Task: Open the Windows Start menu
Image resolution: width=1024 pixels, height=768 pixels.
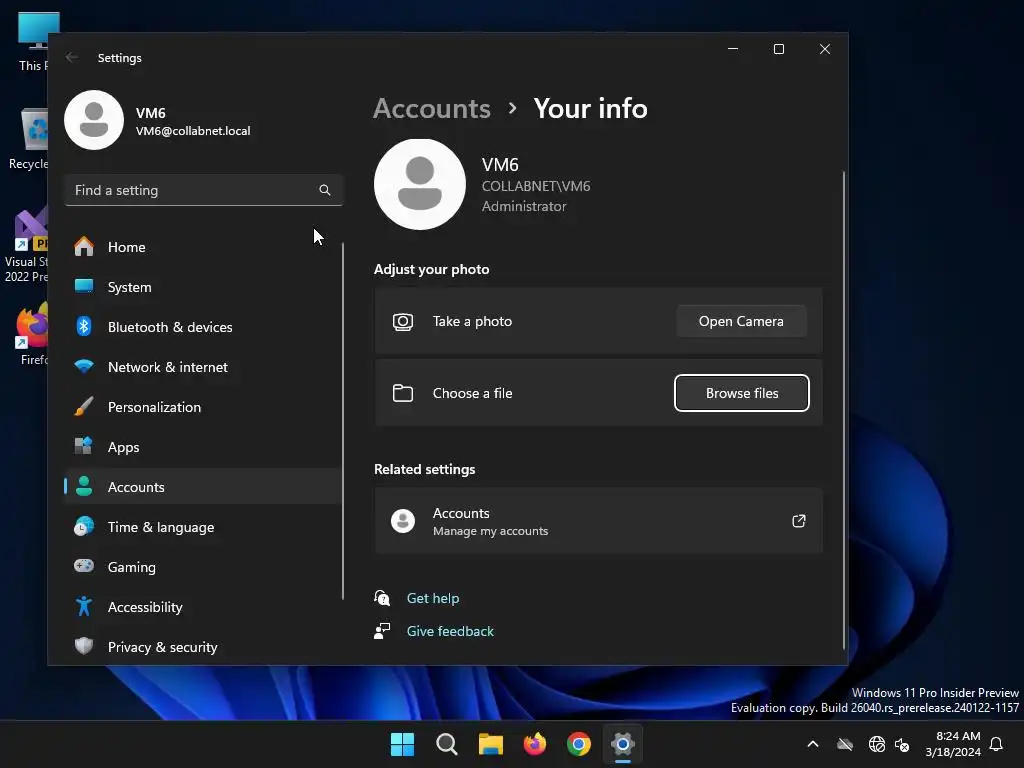Action: pos(402,744)
